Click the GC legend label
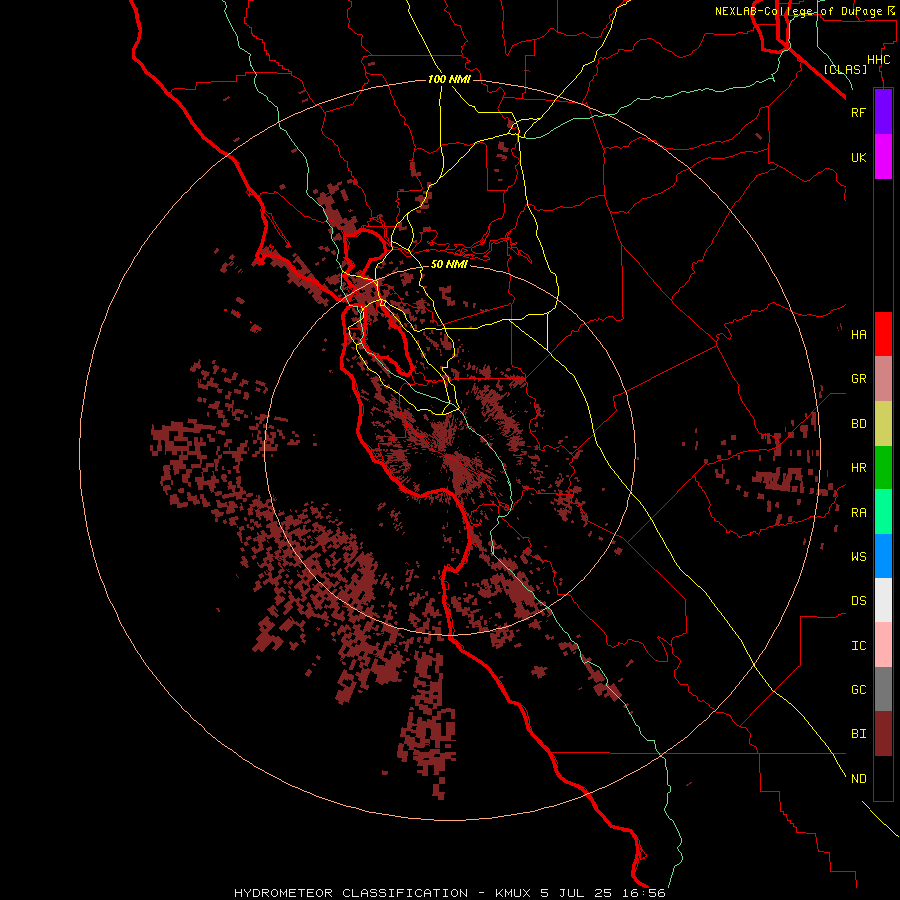This screenshot has width=900, height=900. click(859, 690)
